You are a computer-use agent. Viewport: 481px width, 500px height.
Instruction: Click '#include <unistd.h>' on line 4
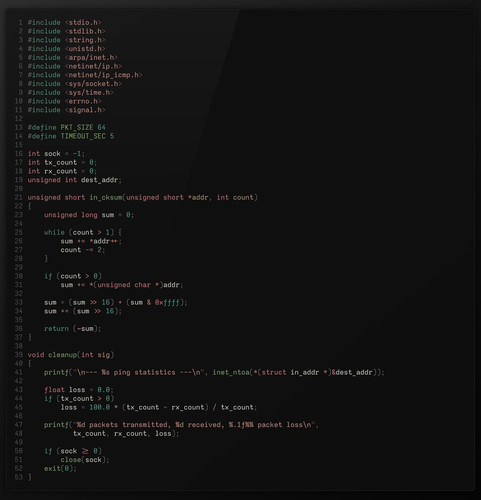pyautogui.click(x=66, y=49)
